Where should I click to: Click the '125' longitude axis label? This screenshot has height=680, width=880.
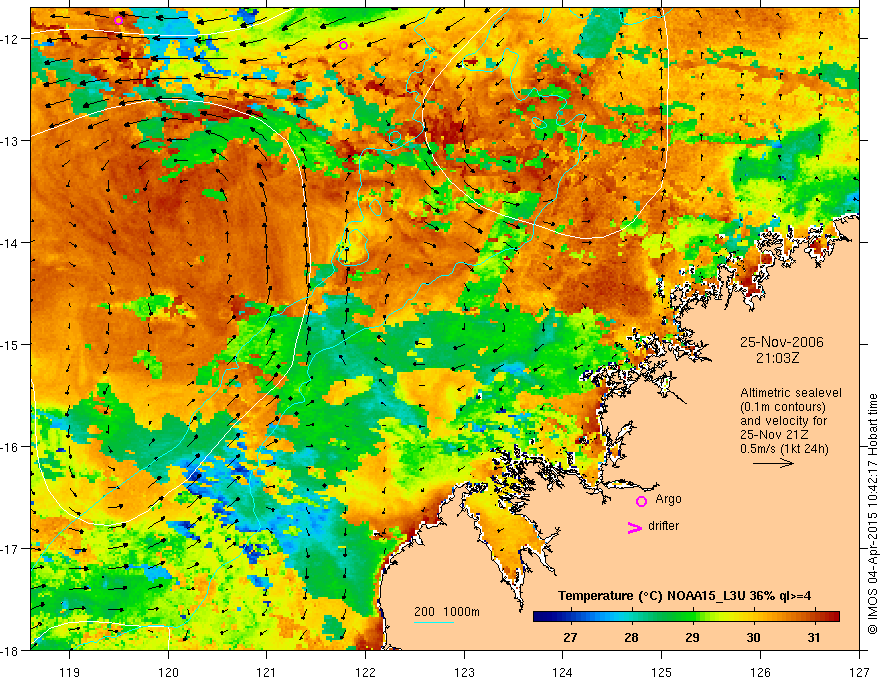[x=662, y=672]
